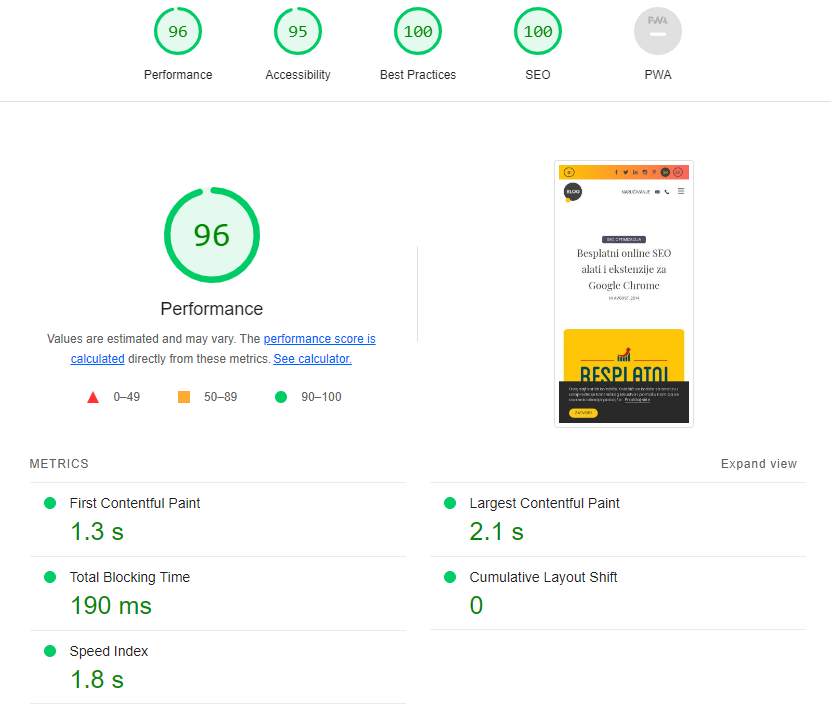This screenshot has height=711, width=831.
Task: Open the SEO score gauge
Action: (x=538, y=32)
